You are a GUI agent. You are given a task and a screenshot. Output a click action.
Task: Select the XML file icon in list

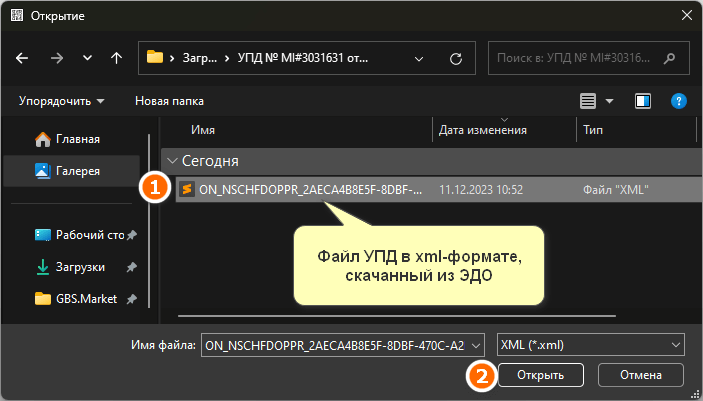(x=186, y=188)
